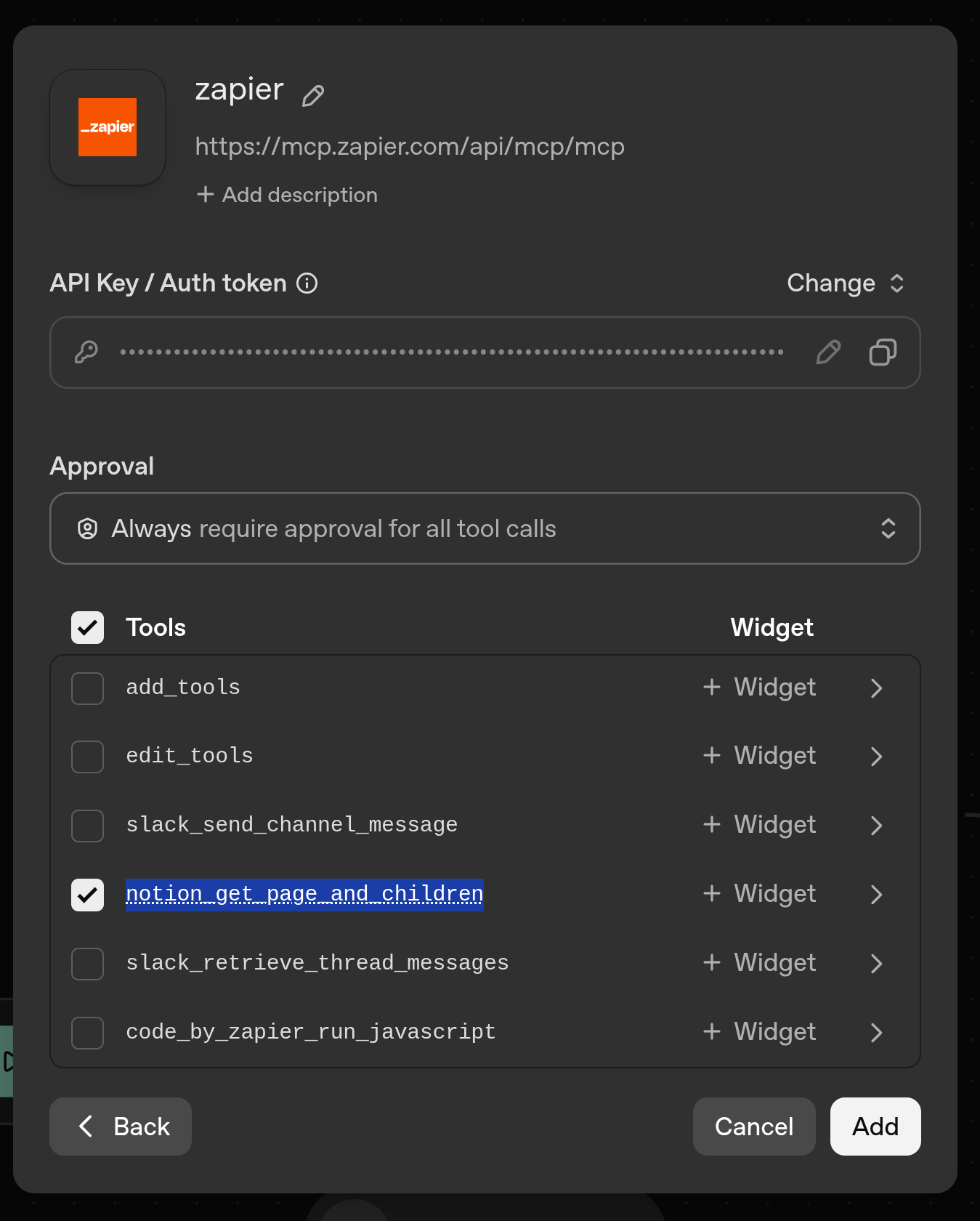The height and width of the screenshot is (1221, 980).
Task: Open the API Key info tooltip icon
Action: [x=307, y=283]
